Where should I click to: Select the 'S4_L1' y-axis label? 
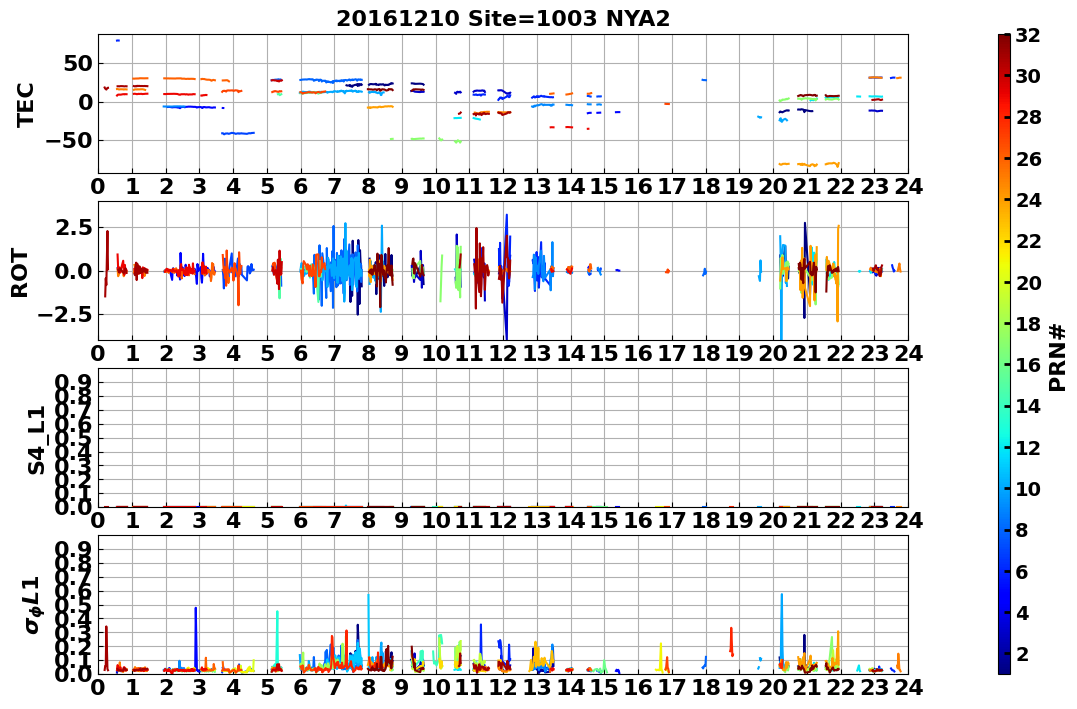(x=36, y=440)
